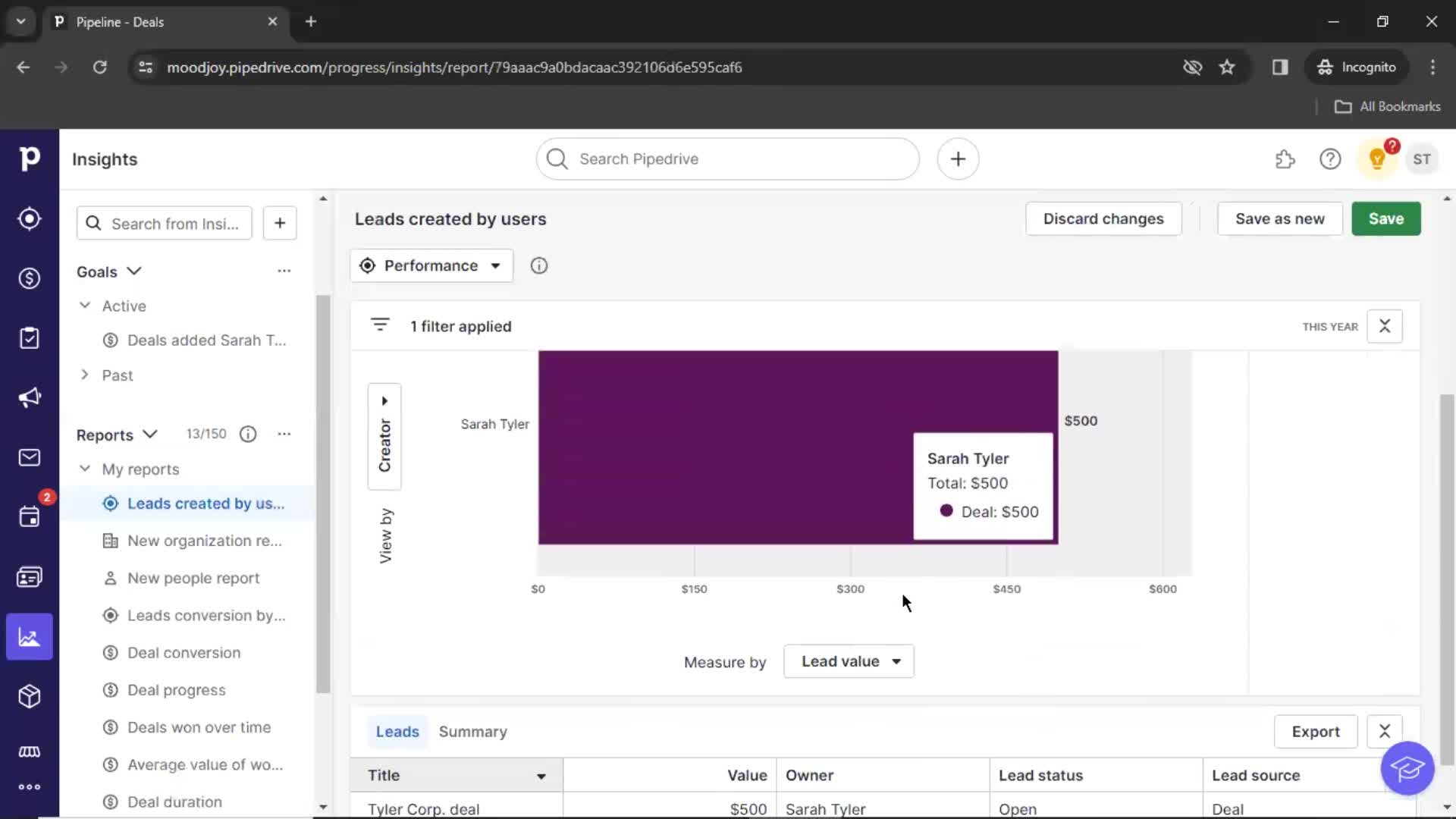Viewport: 1456px width, 819px height.
Task: Click the Discard changes button
Action: pyautogui.click(x=1103, y=218)
